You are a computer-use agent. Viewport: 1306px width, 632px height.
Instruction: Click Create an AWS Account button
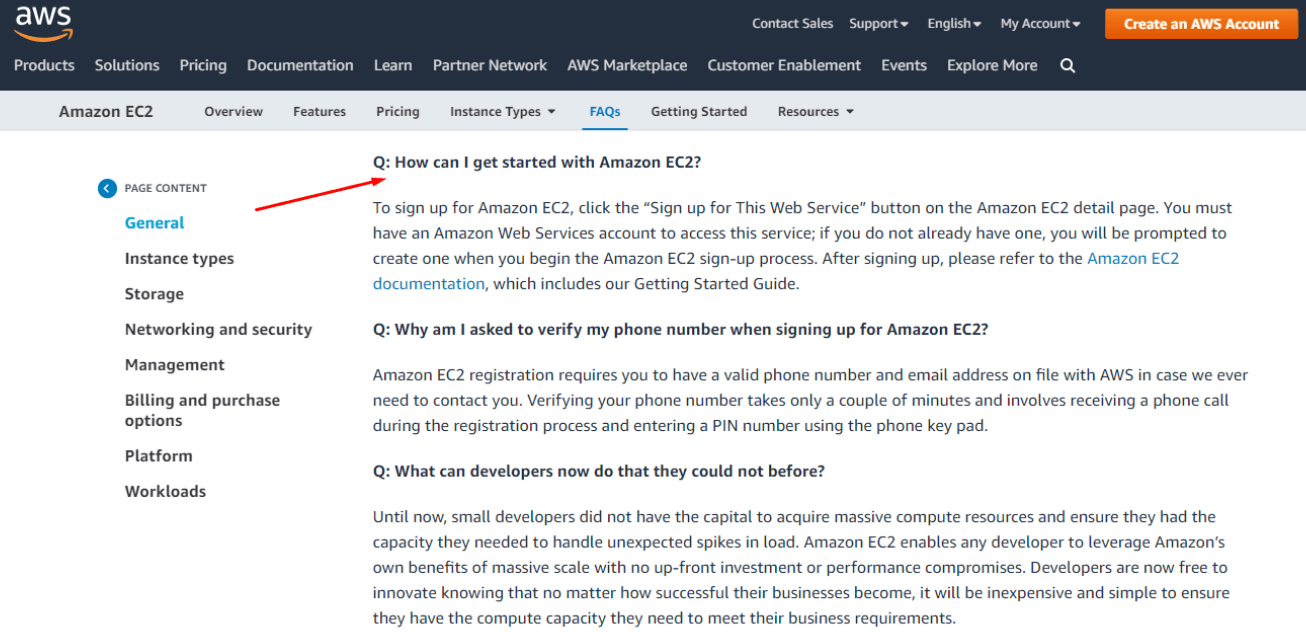point(1201,24)
